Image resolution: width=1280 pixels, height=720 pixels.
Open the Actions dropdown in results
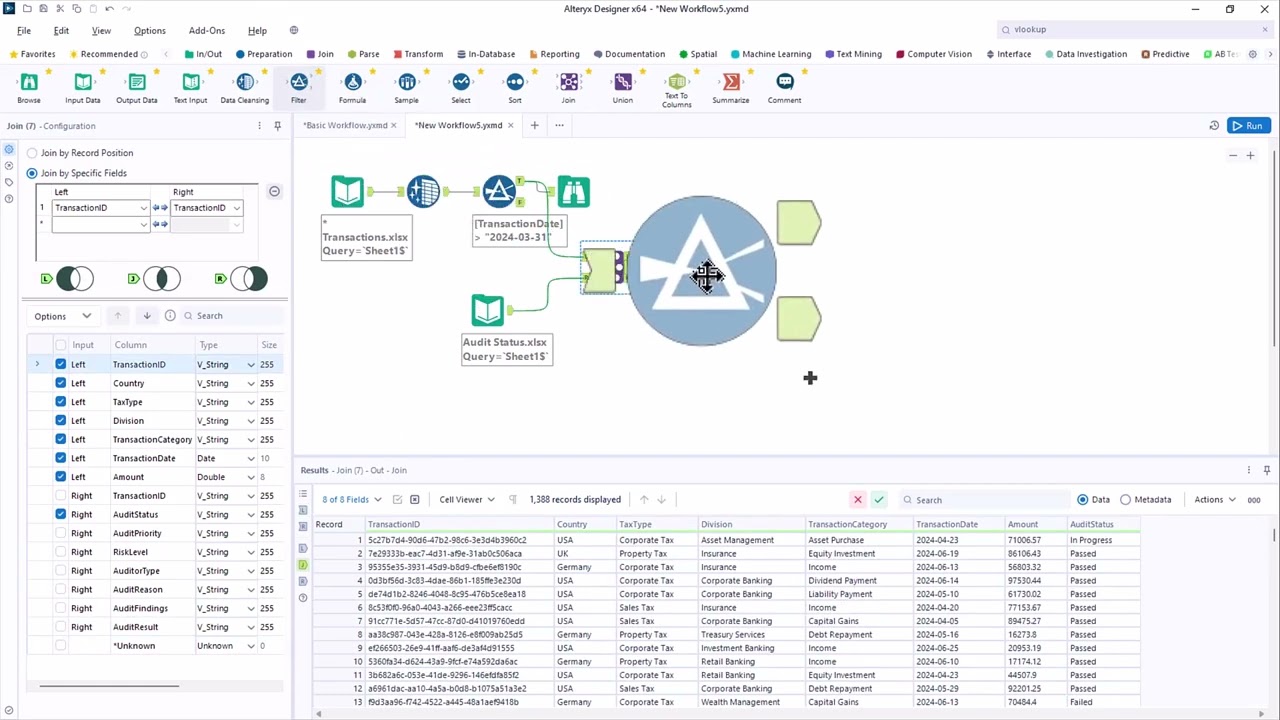click(x=1215, y=499)
